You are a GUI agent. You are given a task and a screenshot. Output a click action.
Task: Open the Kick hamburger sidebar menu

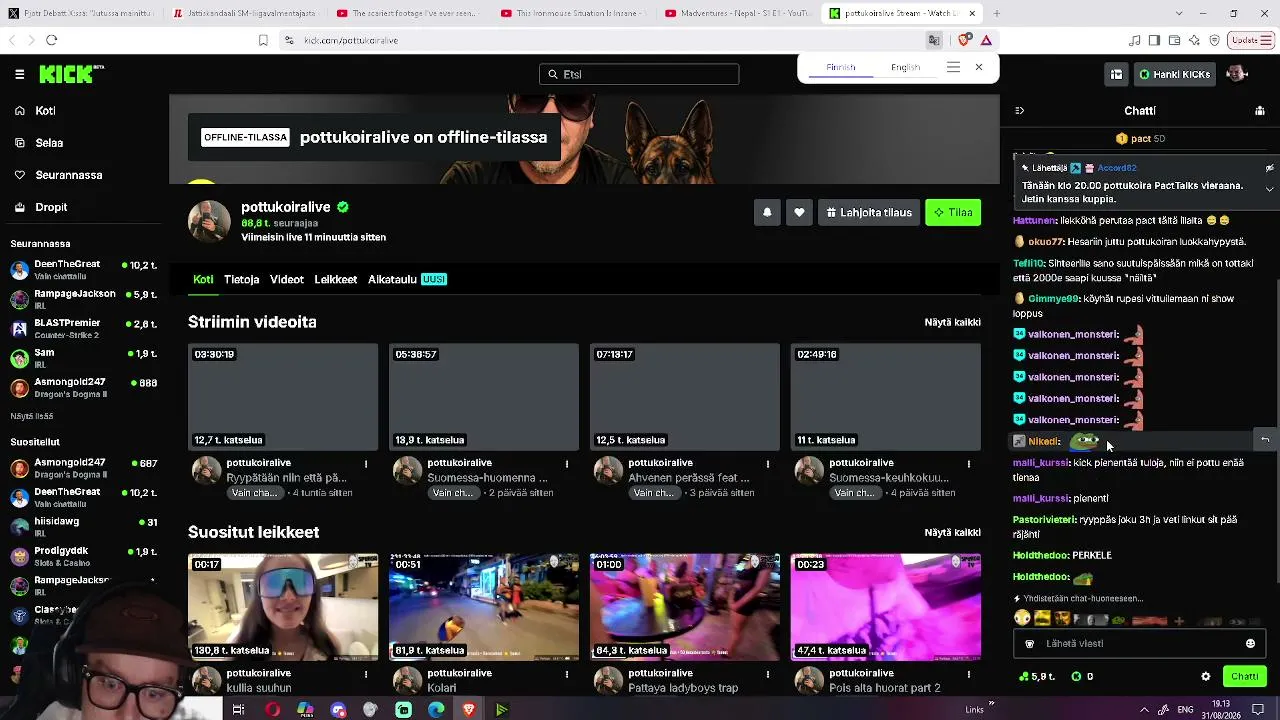click(19, 74)
